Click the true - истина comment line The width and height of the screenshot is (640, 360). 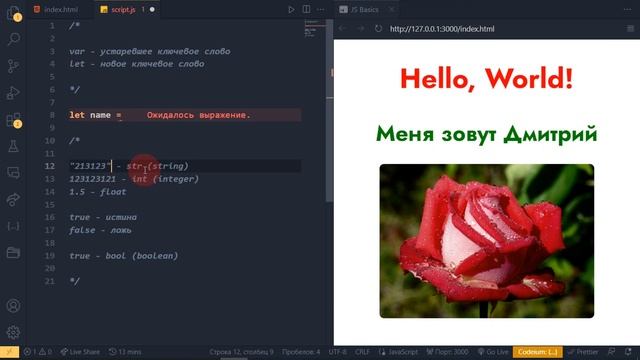click(x=103, y=217)
